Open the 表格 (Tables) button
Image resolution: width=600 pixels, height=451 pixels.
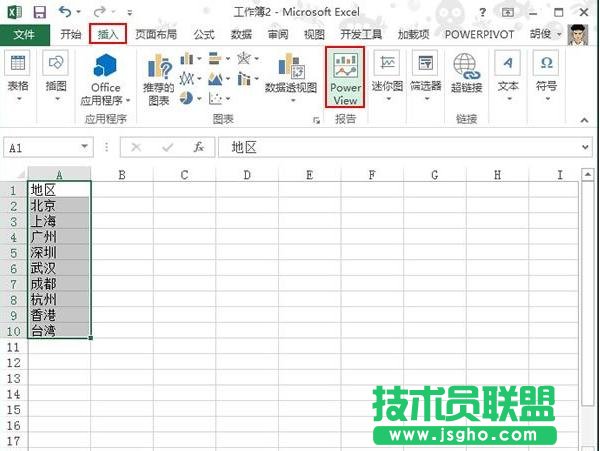coord(18,77)
